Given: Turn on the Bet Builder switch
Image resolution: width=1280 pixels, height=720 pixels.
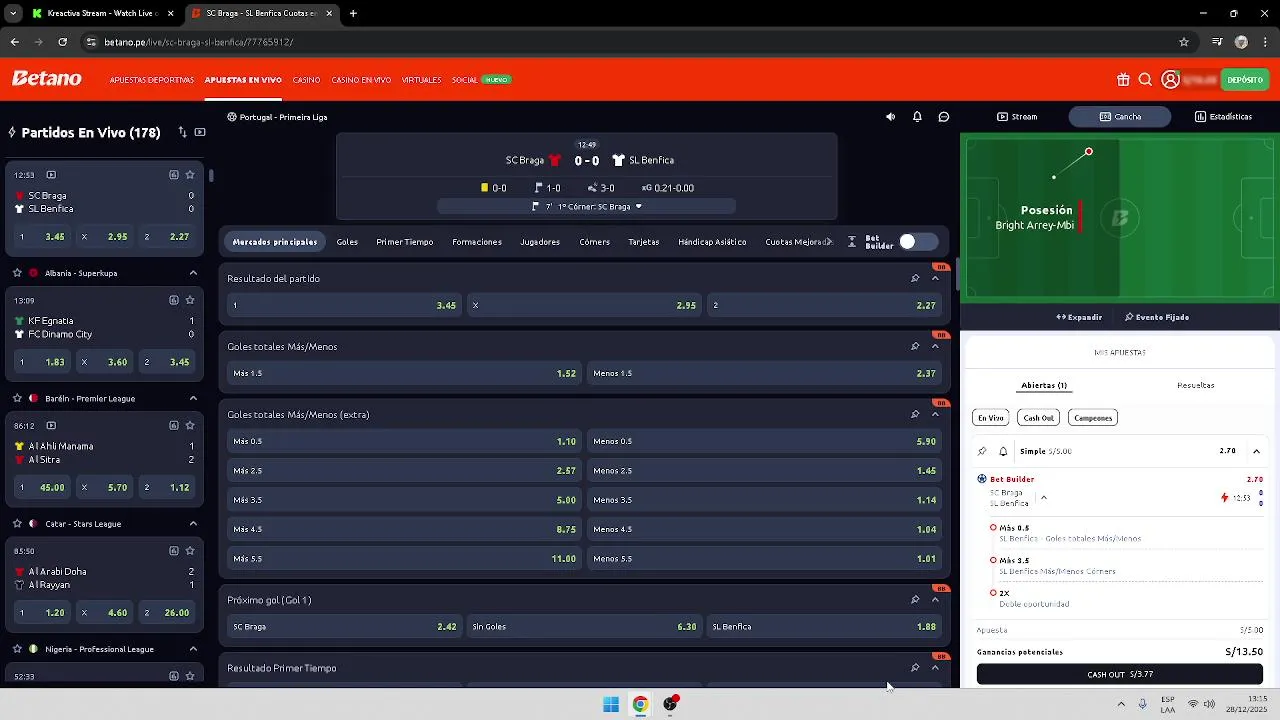Looking at the screenshot, I should tap(917, 242).
